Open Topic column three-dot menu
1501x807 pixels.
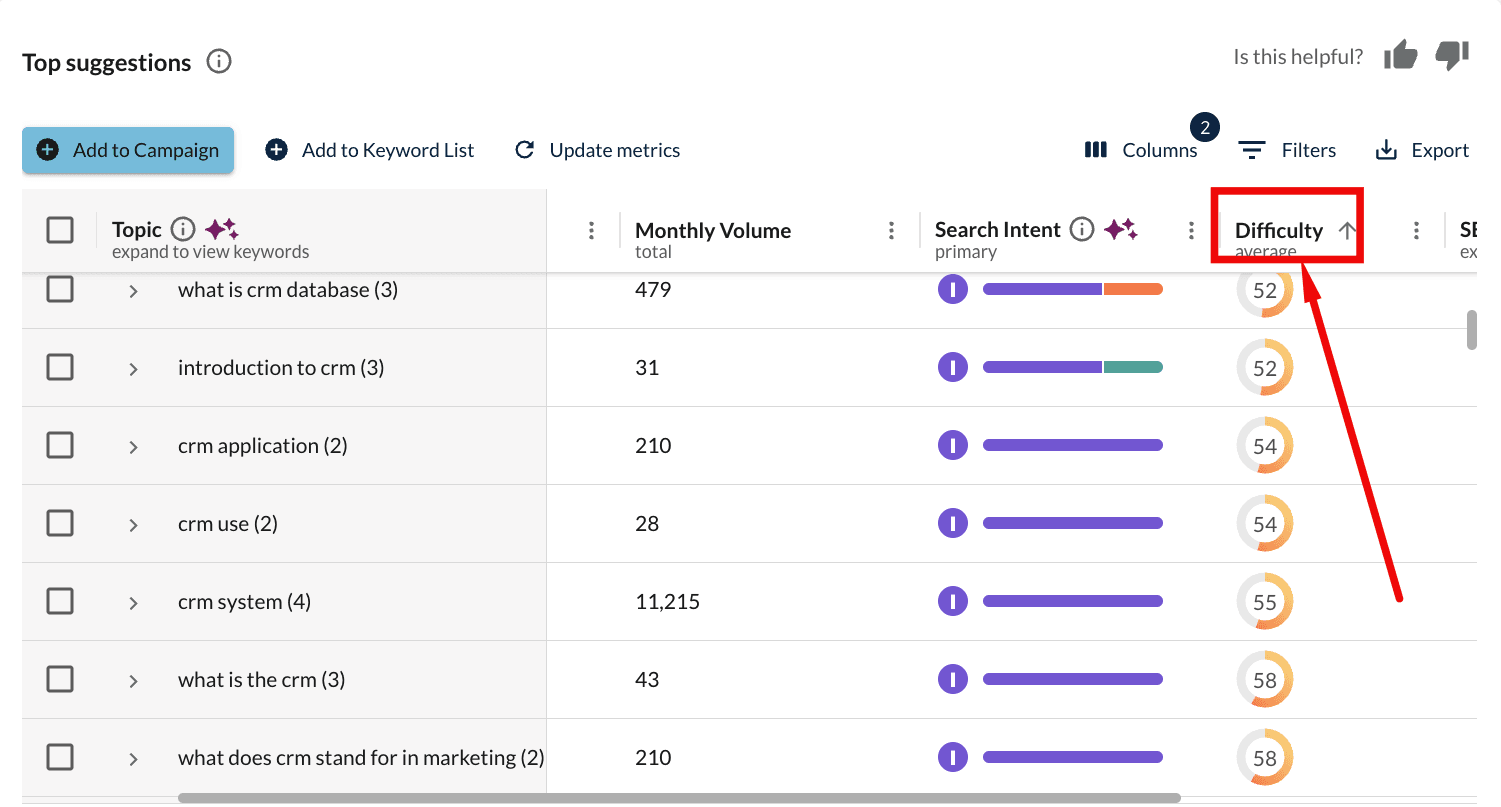click(591, 231)
